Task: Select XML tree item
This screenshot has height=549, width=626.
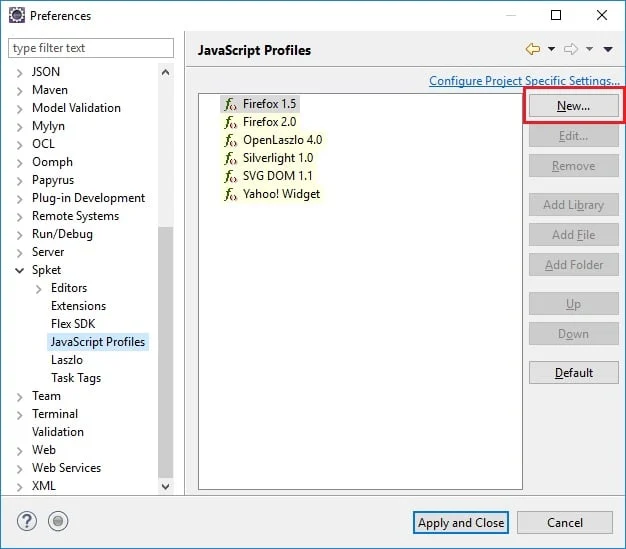Action: point(44,486)
